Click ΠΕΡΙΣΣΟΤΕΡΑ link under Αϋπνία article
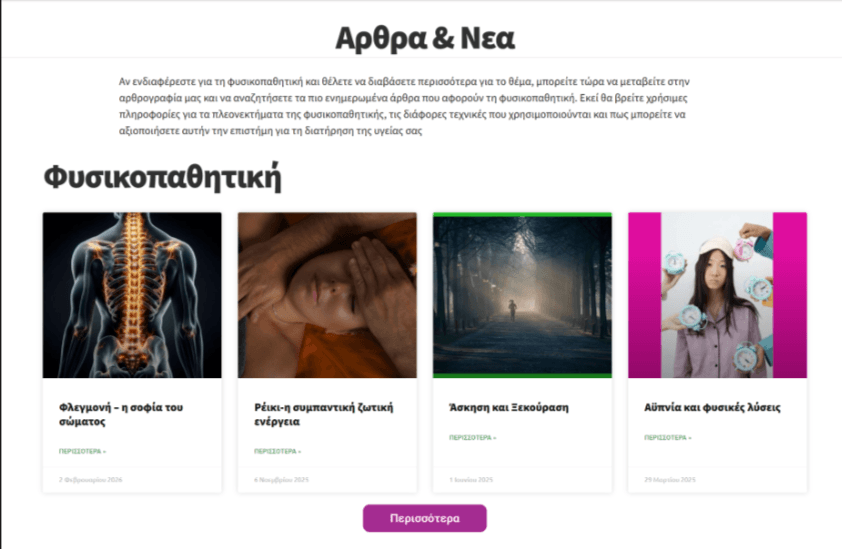This screenshot has height=549, width=842. coord(667,438)
